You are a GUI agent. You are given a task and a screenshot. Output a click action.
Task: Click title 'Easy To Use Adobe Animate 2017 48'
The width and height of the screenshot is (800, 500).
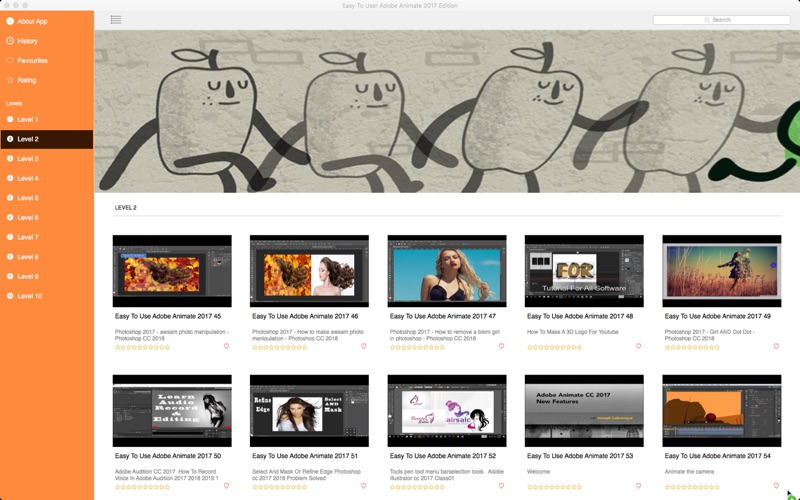click(x=580, y=316)
